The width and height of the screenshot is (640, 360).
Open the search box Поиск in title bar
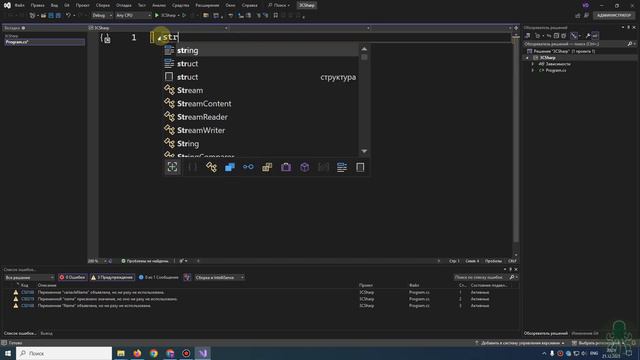coord(279,5)
